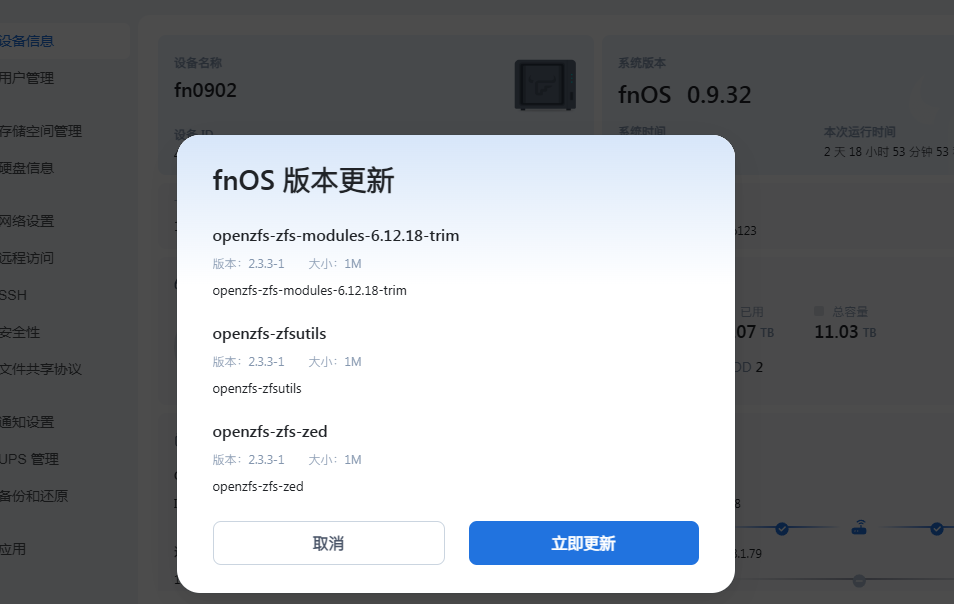Open SSH settings page
The width and height of the screenshot is (954, 604).
pos(13,295)
